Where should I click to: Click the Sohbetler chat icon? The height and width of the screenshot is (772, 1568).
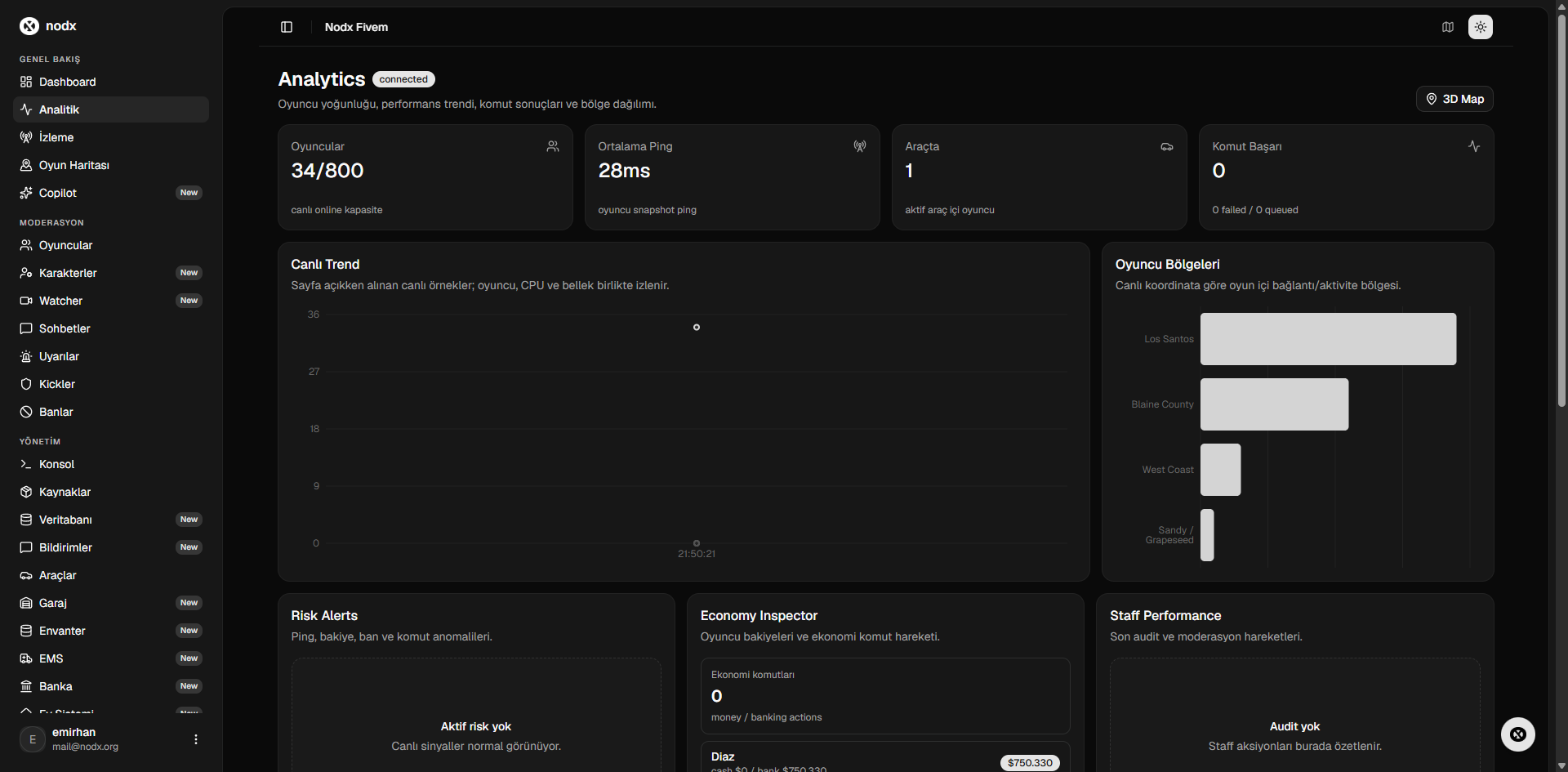(26, 328)
